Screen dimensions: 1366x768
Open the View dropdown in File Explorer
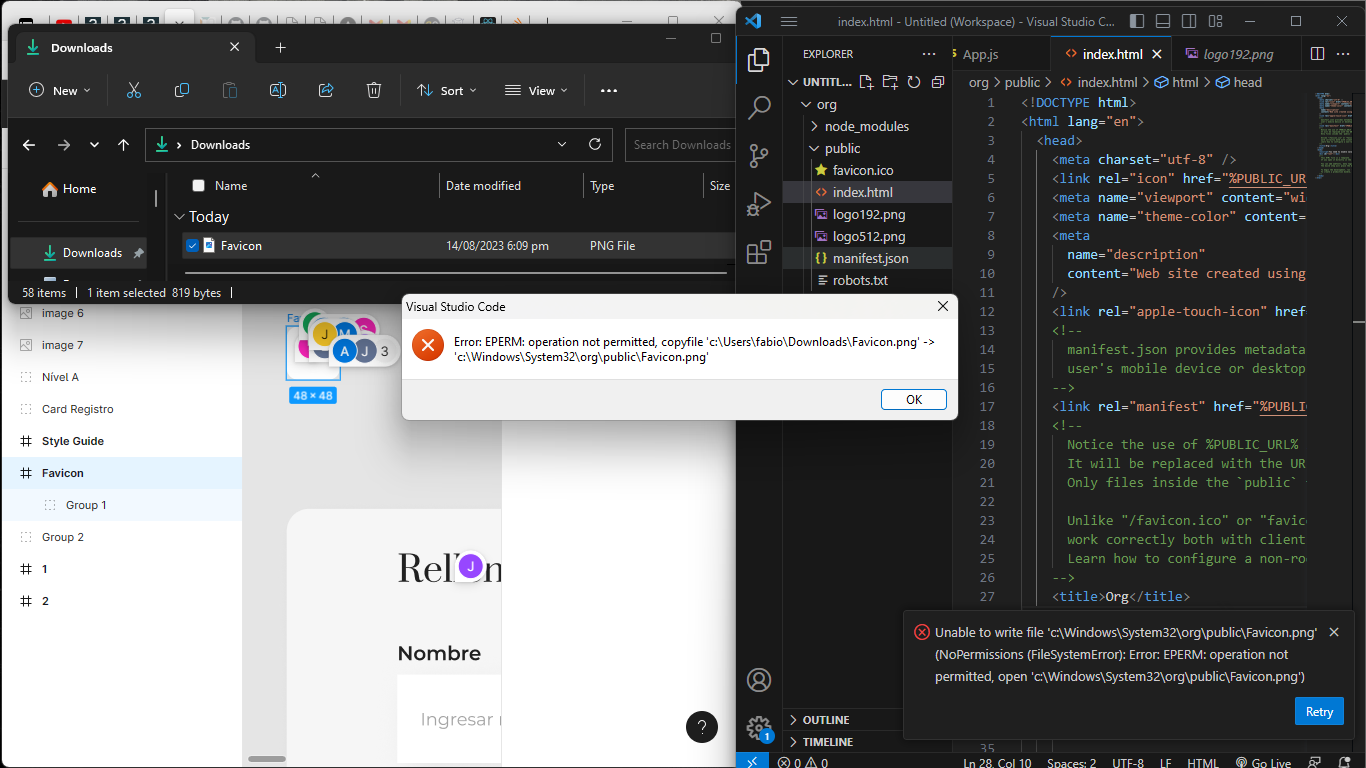[536, 90]
